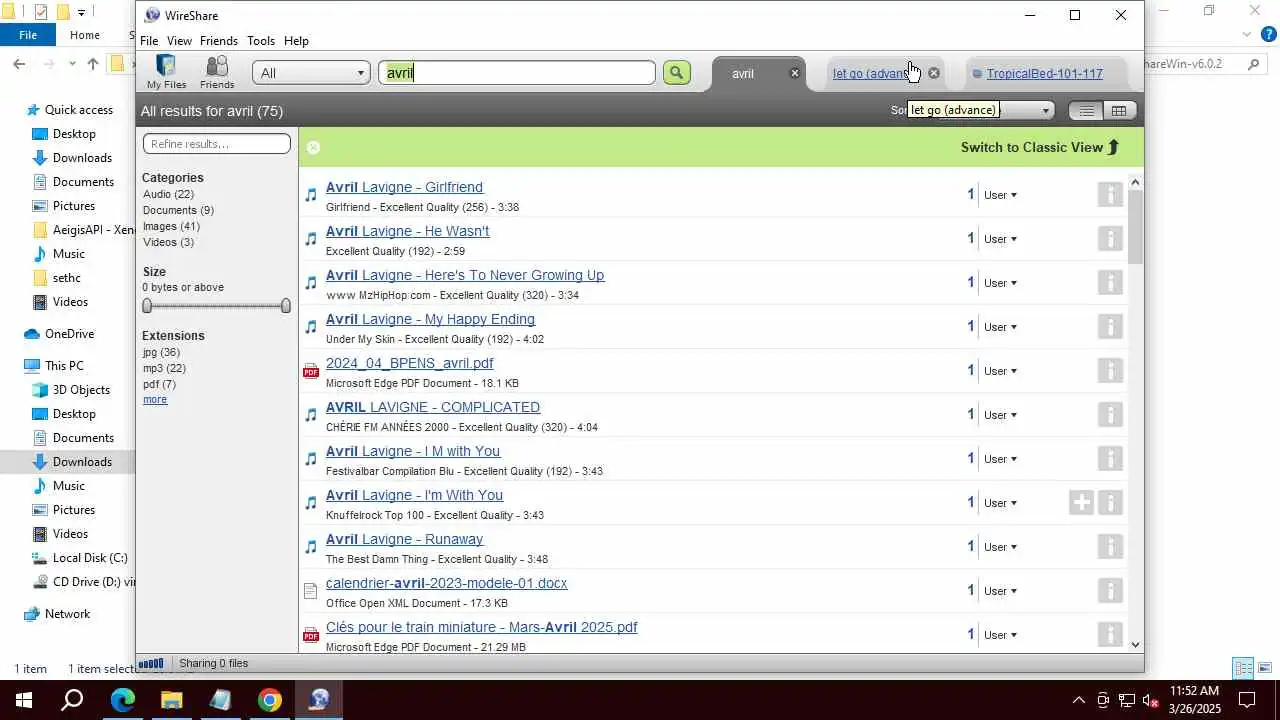Open the Tools menu
The width and height of the screenshot is (1280, 720).
[x=261, y=41]
